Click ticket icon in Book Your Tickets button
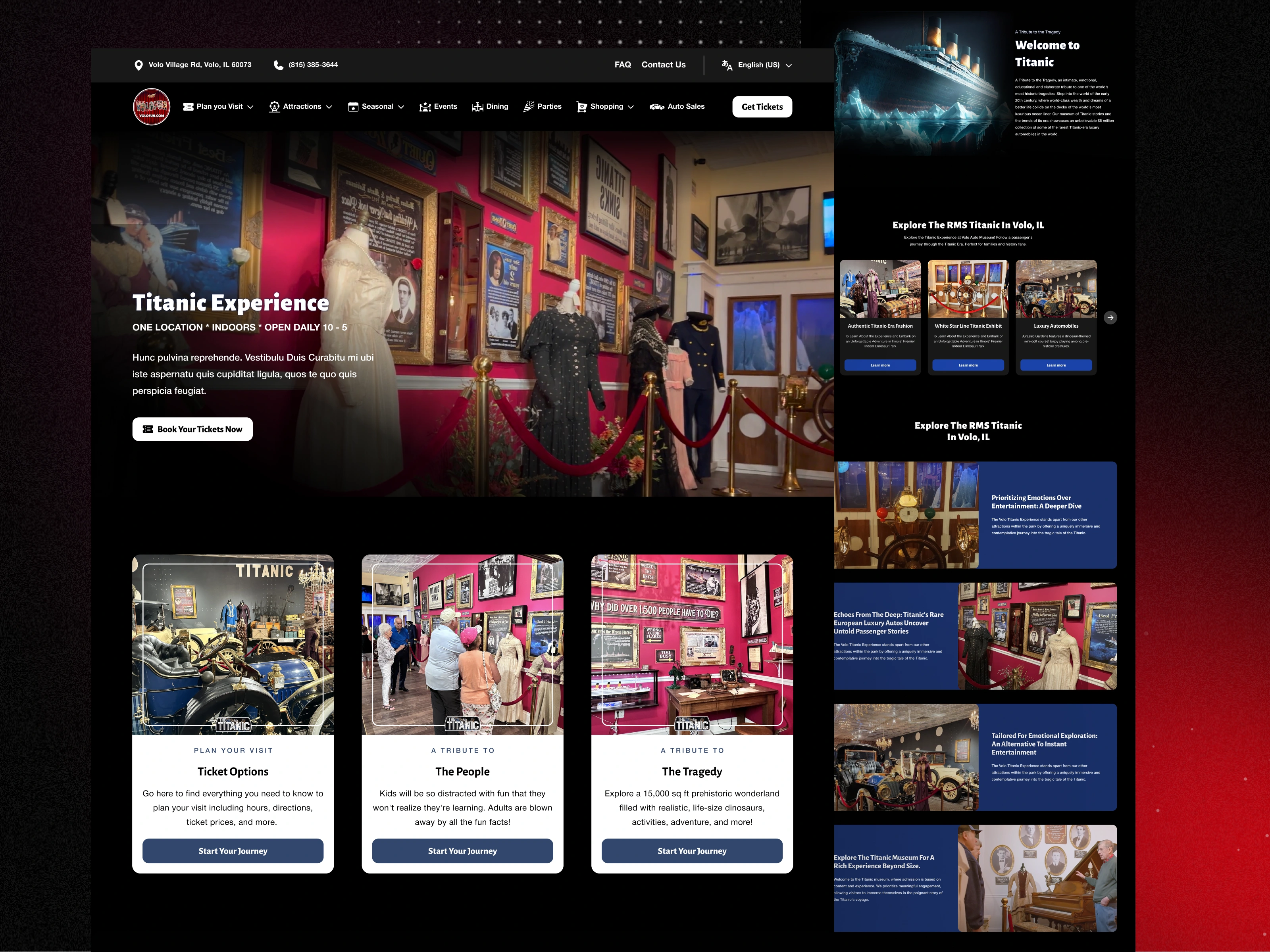 point(148,429)
